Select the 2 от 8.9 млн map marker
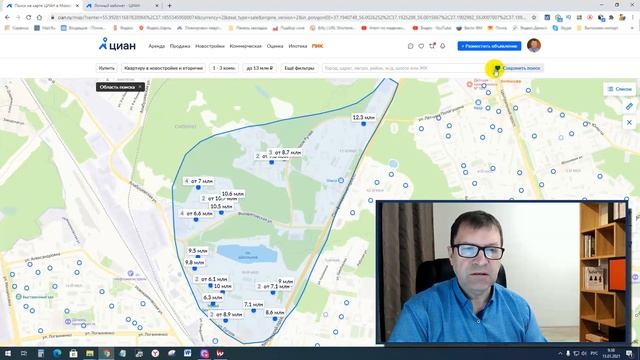Image resolution: width=640 pixels, height=360 pixels. tap(226, 315)
